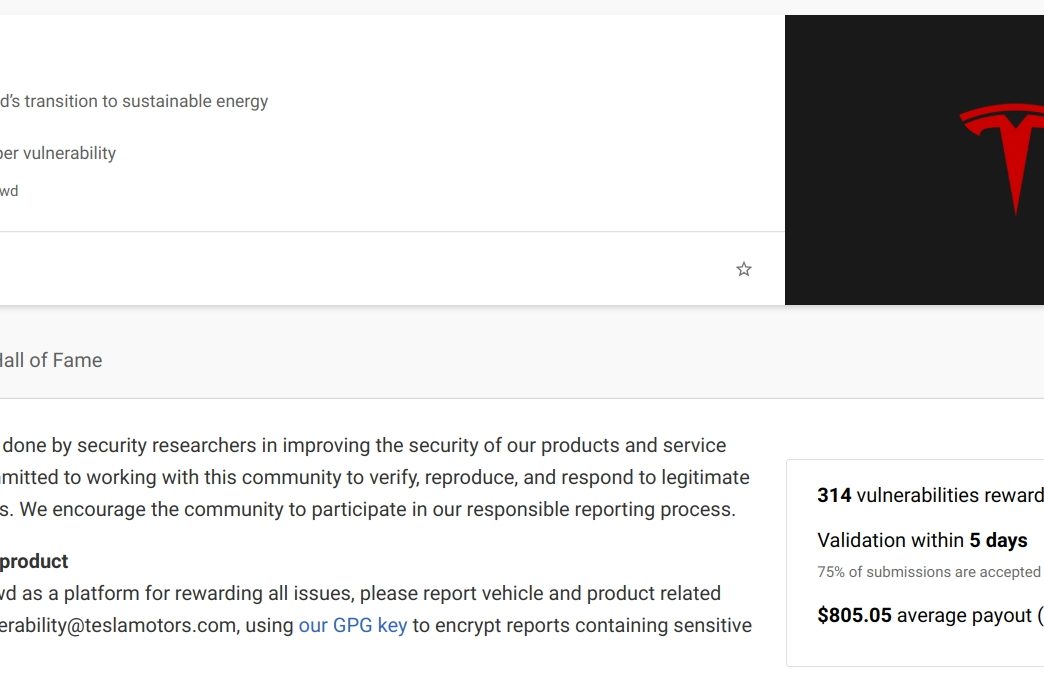The height and width of the screenshot is (682, 1044).
Task: Select '75% of submissions are accepted' text
Action: (929, 572)
